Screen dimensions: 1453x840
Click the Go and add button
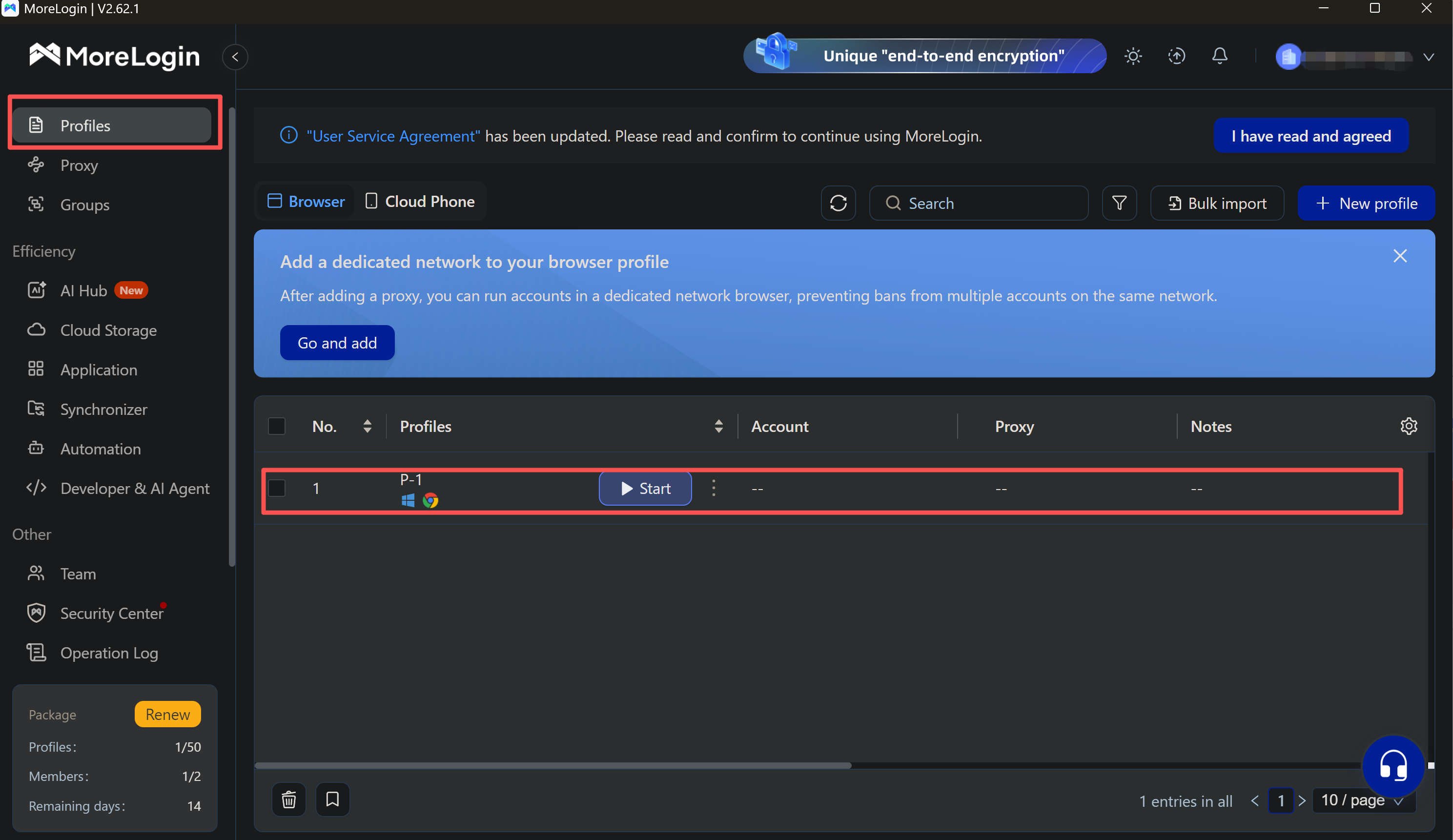tap(337, 343)
